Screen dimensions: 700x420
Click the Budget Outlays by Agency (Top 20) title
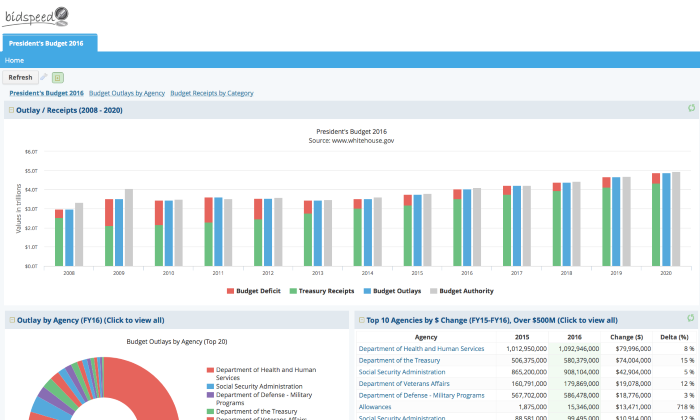(x=177, y=341)
